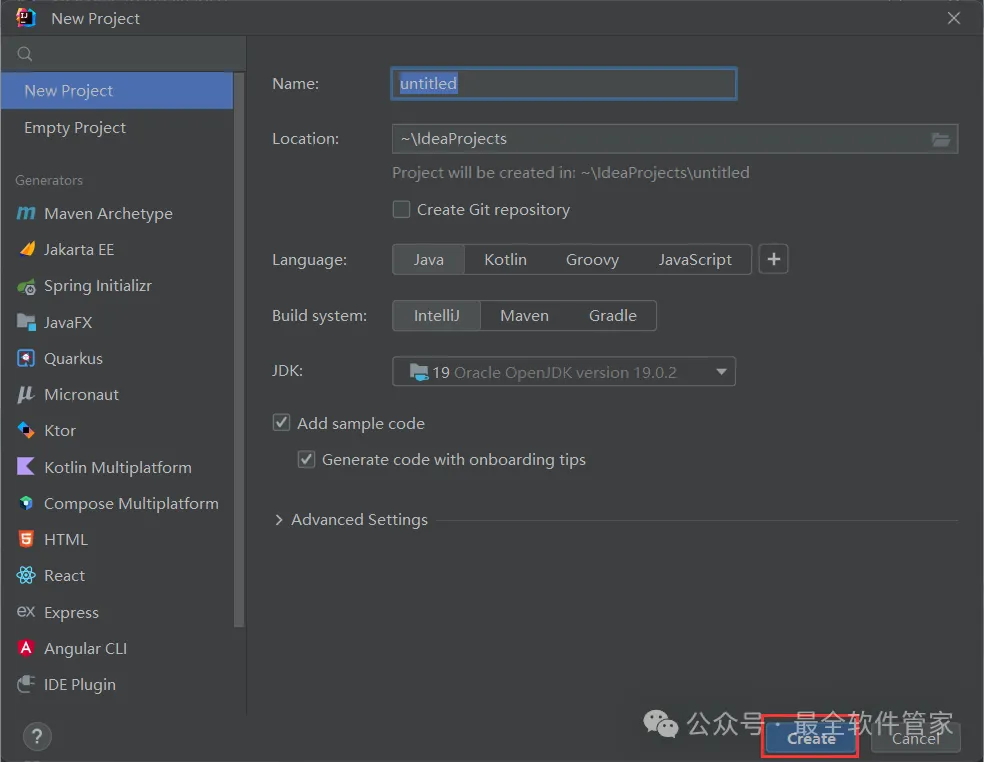
Task: Select New Project in the sidebar
Action: (117, 90)
